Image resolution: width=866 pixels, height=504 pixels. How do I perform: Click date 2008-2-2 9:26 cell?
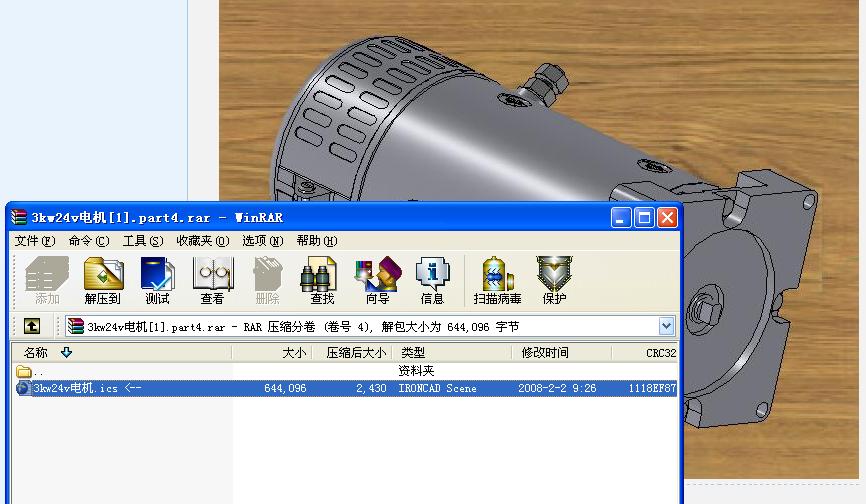(x=557, y=388)
